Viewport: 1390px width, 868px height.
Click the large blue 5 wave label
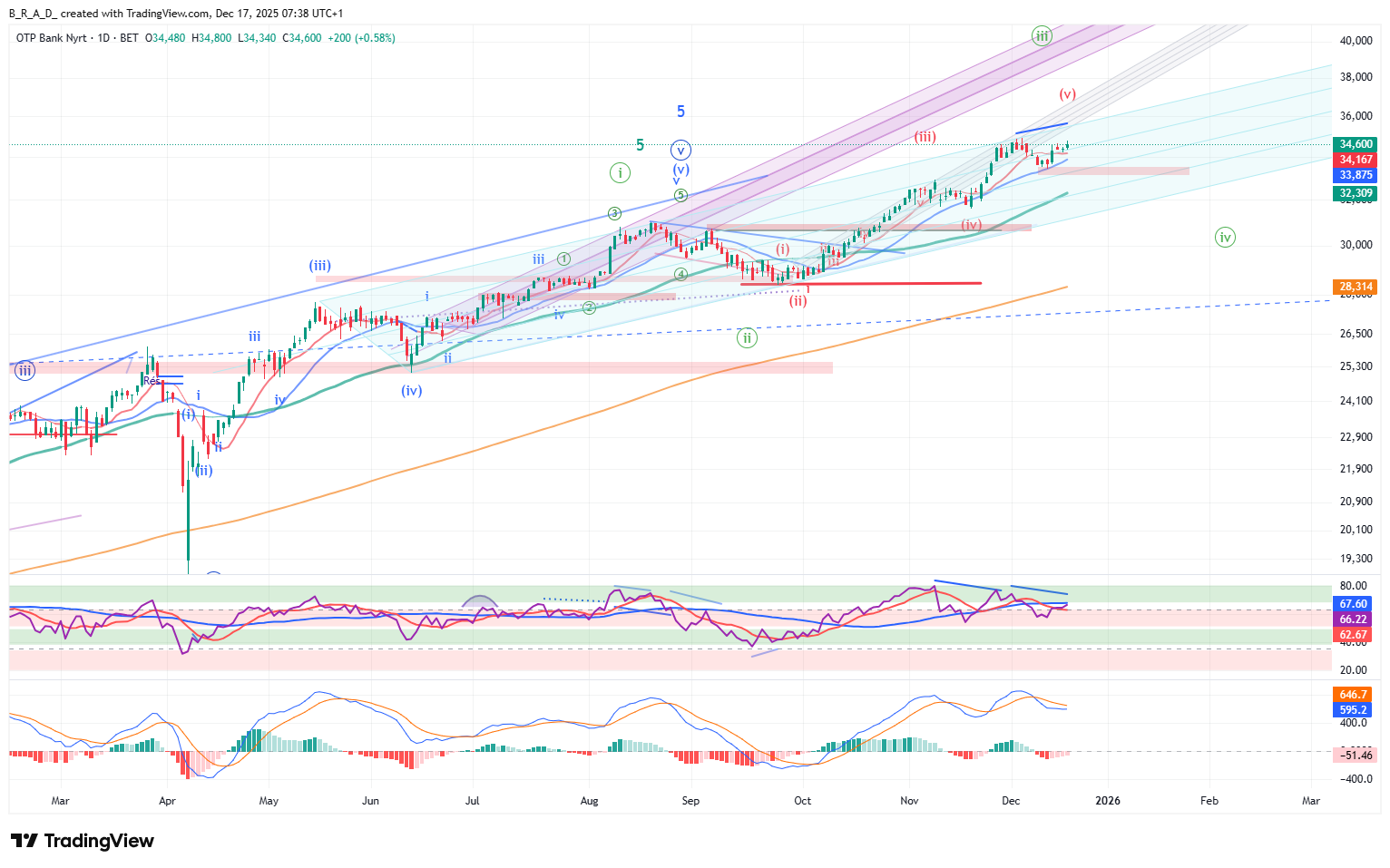click(680, 112)
